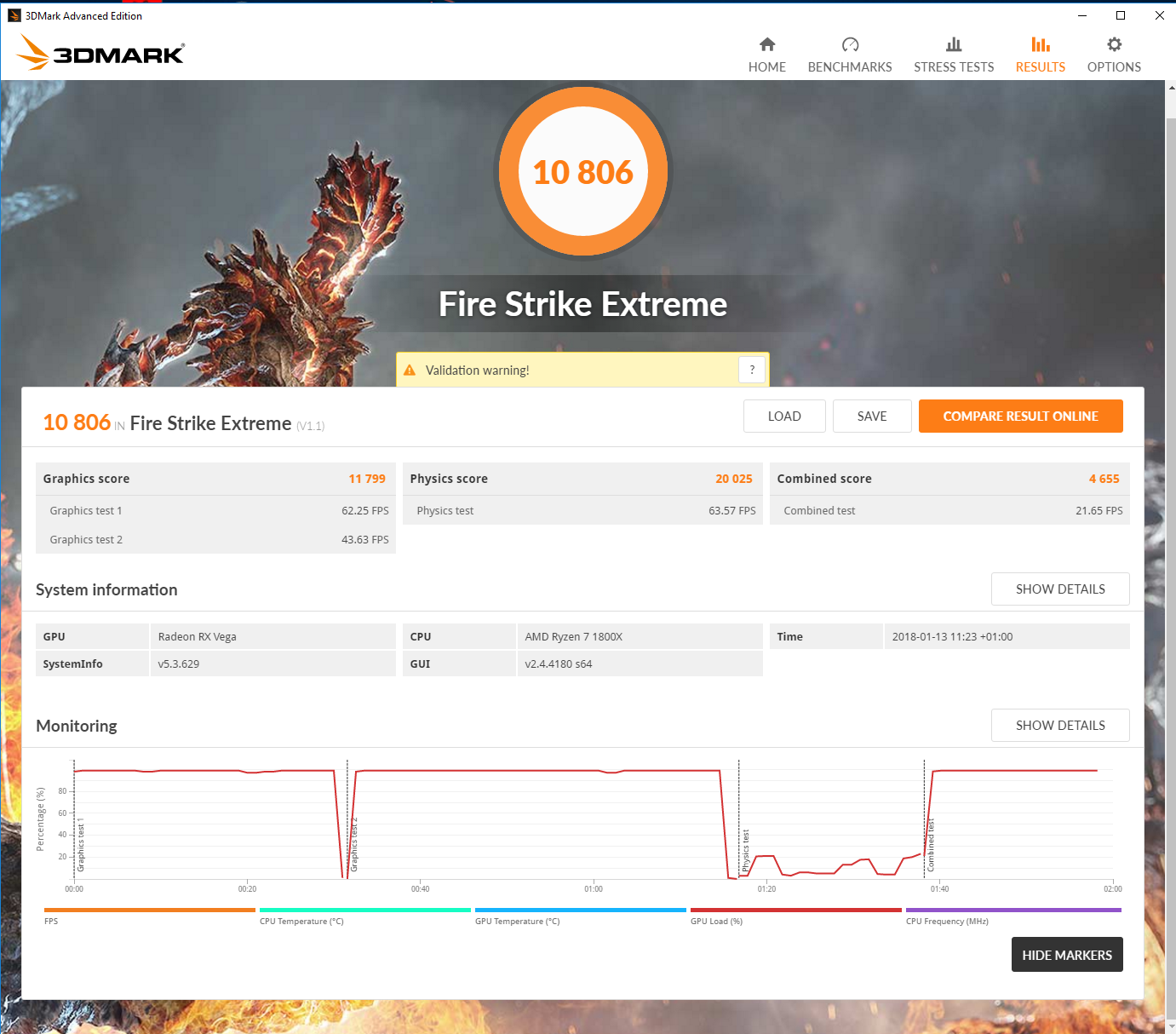Switch to the Stress Tests tab
The image size is (1176, 1034).
coord(954,55)
